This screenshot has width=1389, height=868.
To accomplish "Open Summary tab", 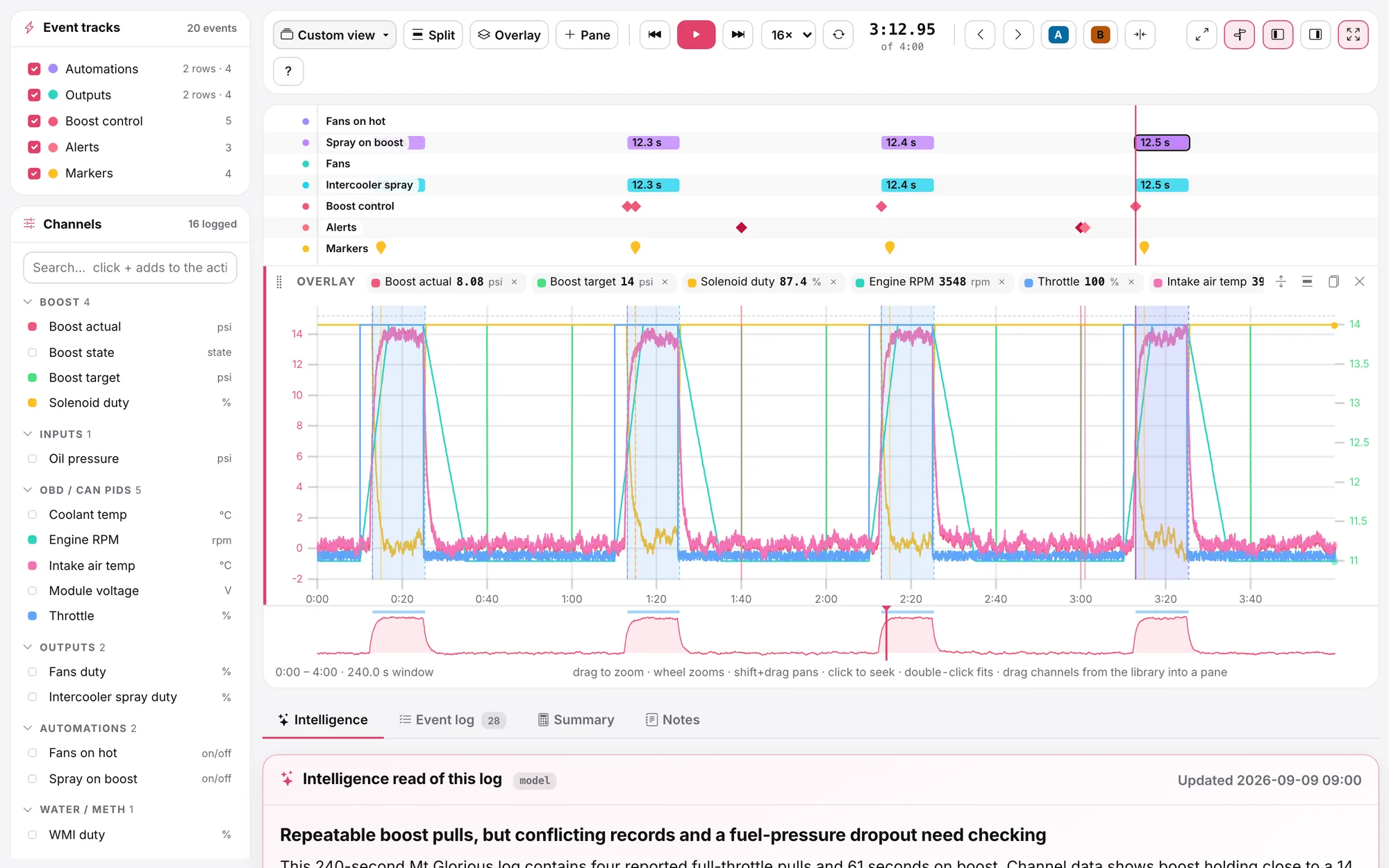I will (576, 720).
